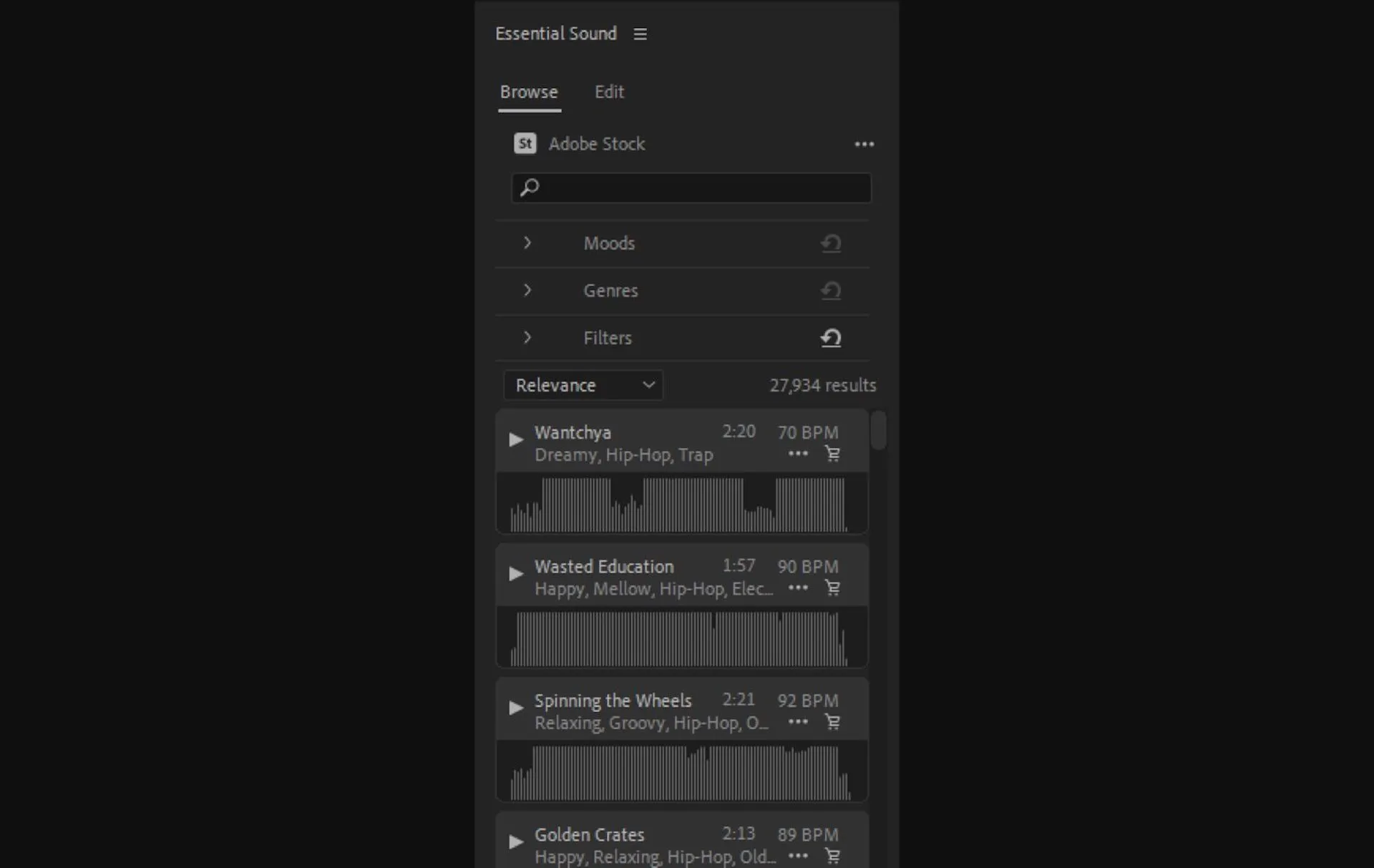Reset the Genres filter
This screenshot has height=868, width=1374.
point(830,290)
